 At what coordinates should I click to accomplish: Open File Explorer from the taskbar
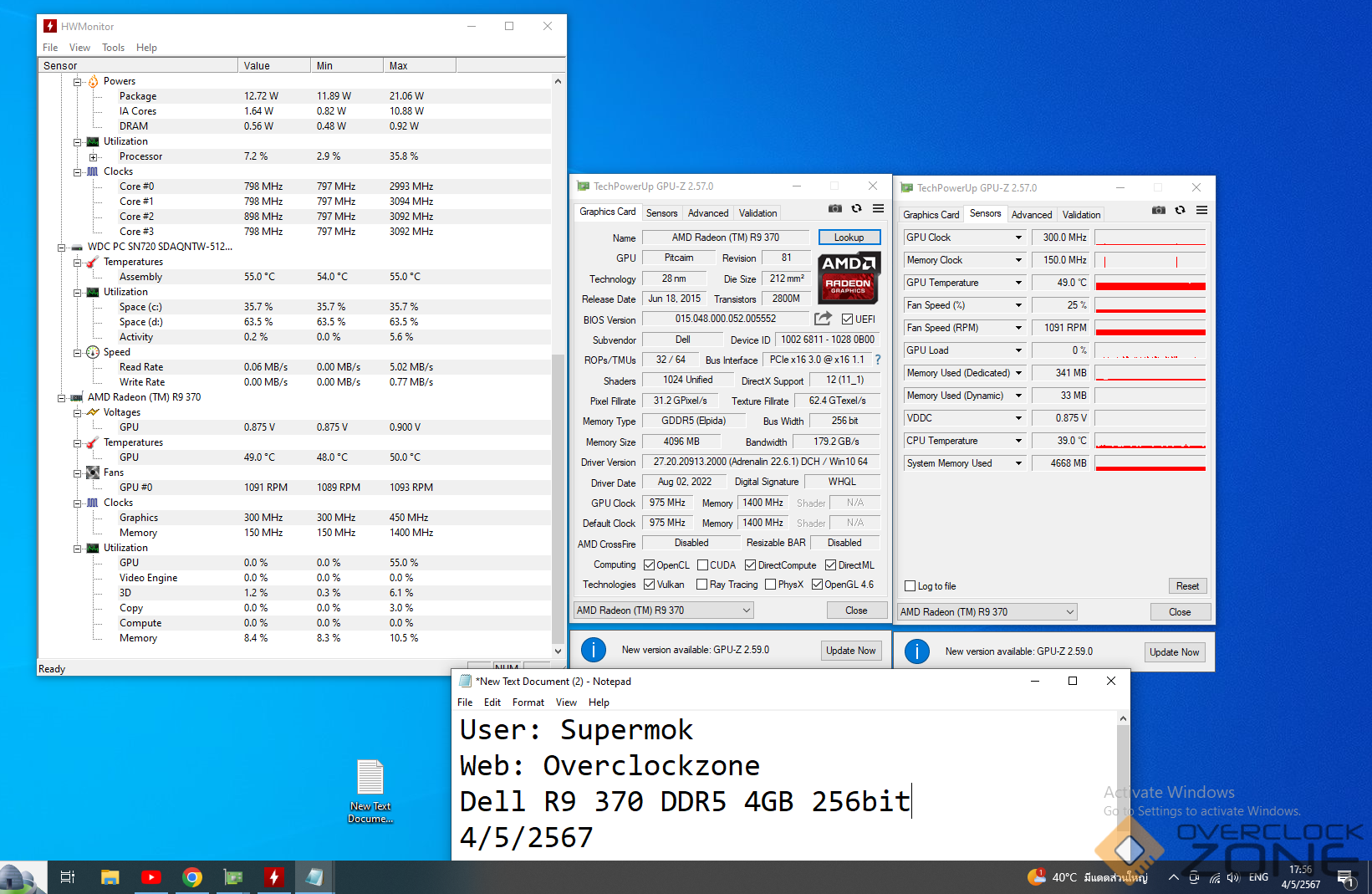[110, 876]
